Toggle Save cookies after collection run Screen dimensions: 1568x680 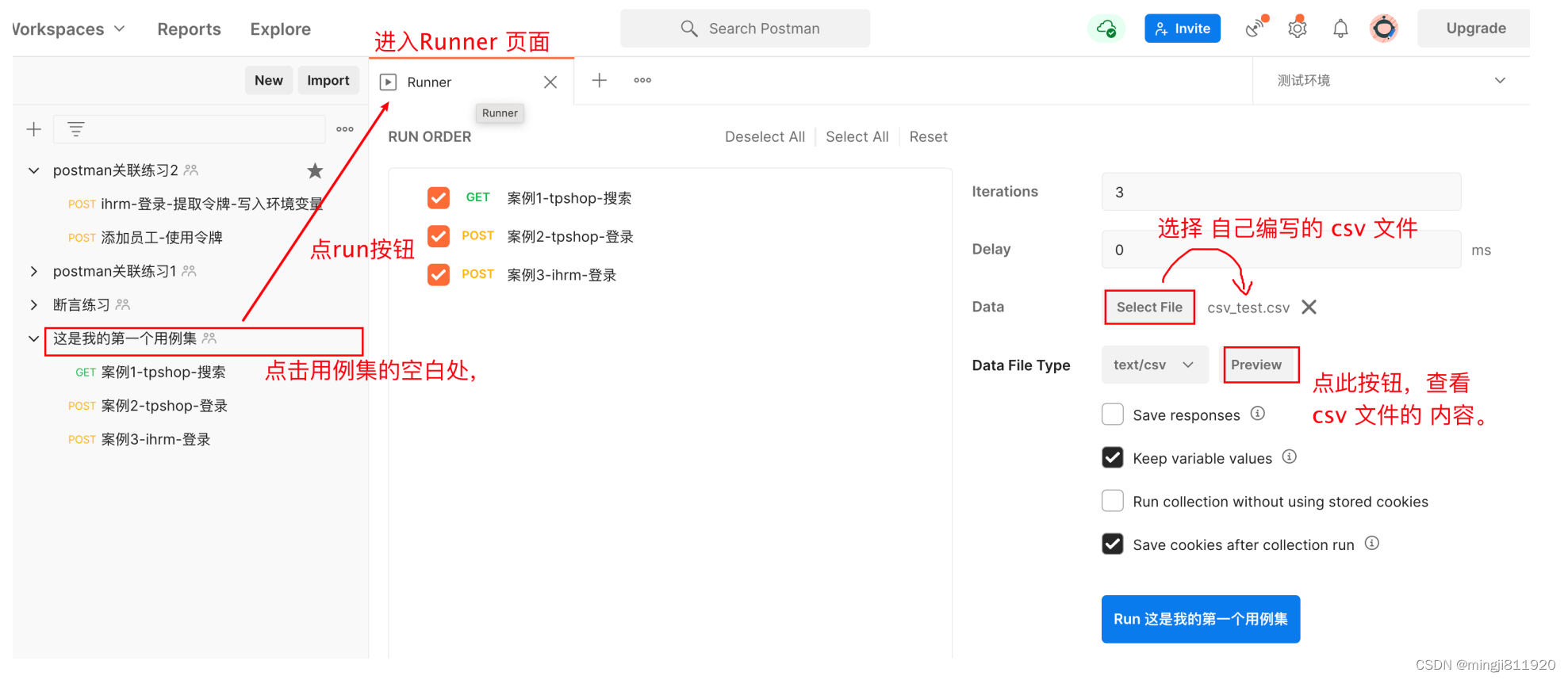[x=1113, y=544]
